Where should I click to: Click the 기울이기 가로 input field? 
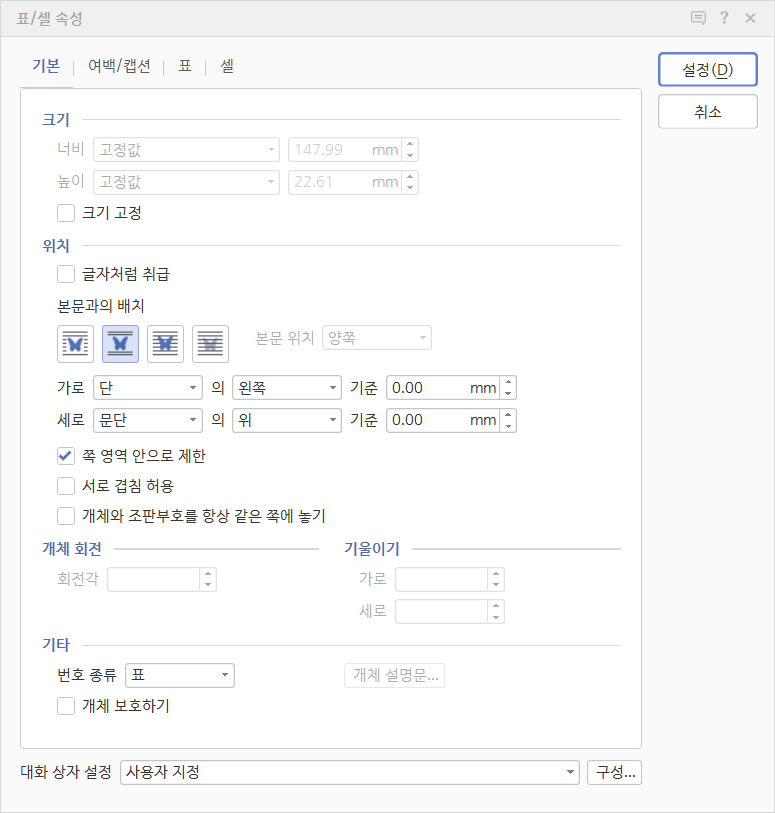click(442, 579)
